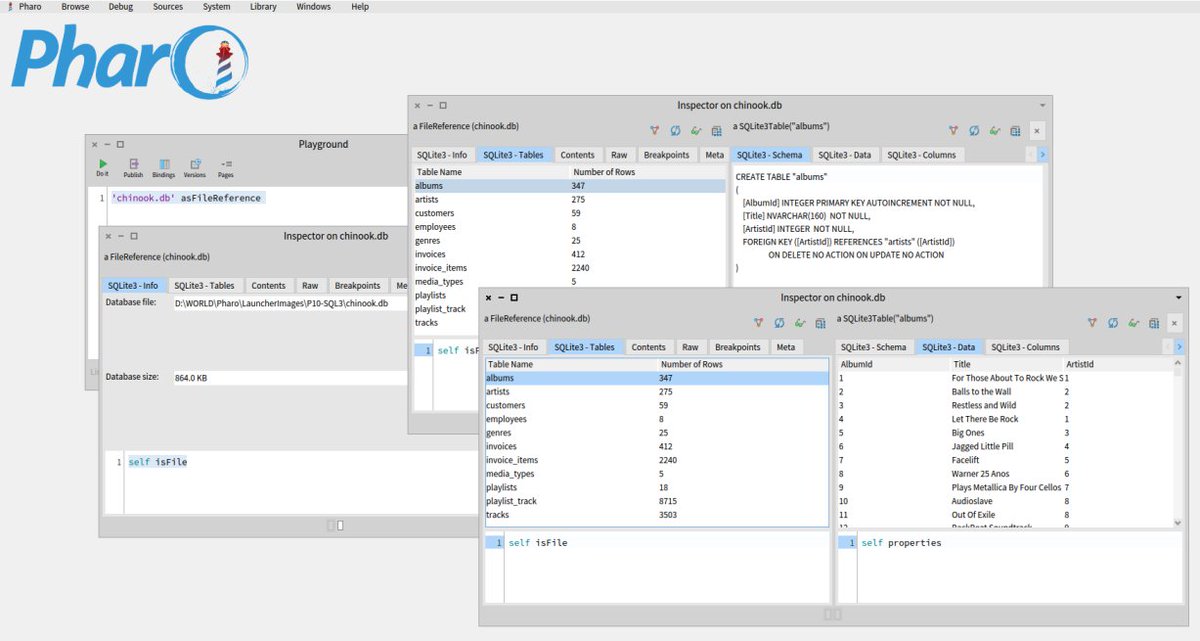Click the hierarchy icon beside SQLite3Table in the upper Inspector
The width and height of the screenshot is (1200, 641).
954,130
